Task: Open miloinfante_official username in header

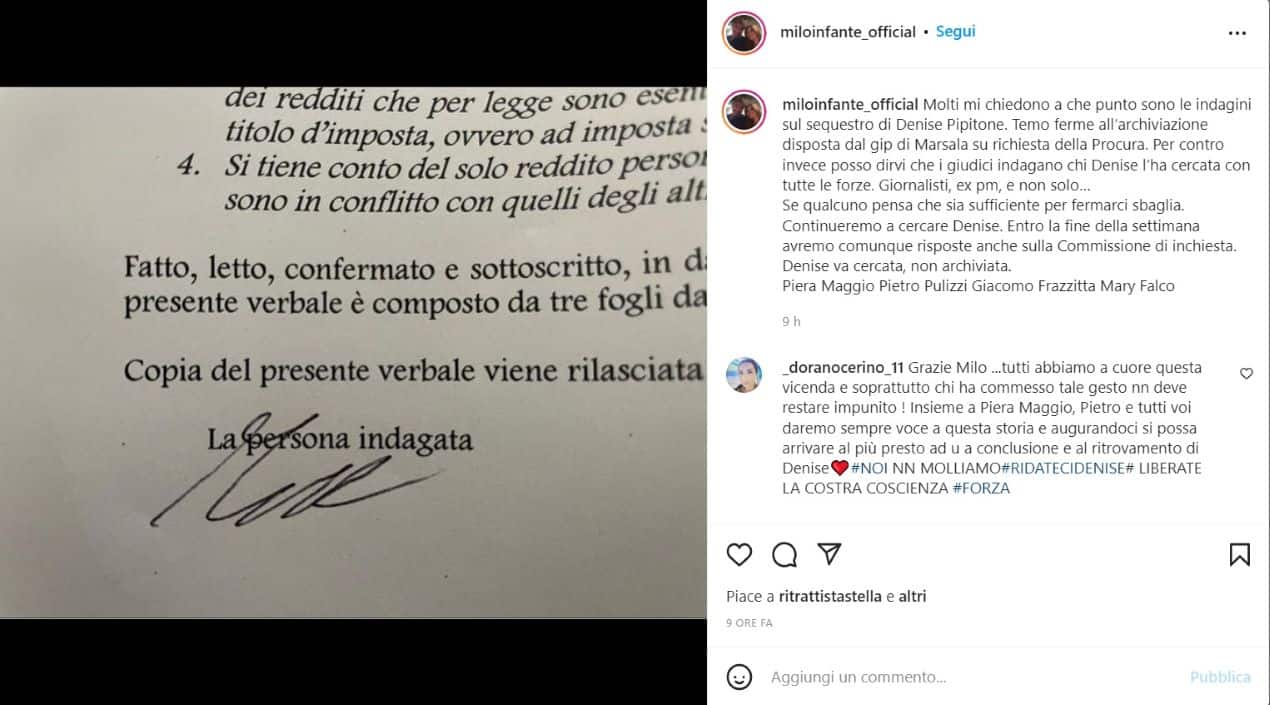Action: click(848, 32)
